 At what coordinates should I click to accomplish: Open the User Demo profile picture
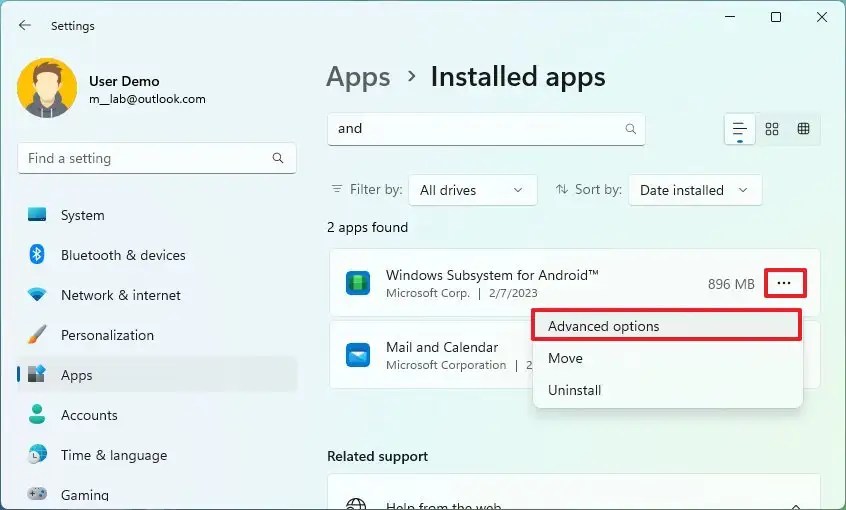click(47, 89)
